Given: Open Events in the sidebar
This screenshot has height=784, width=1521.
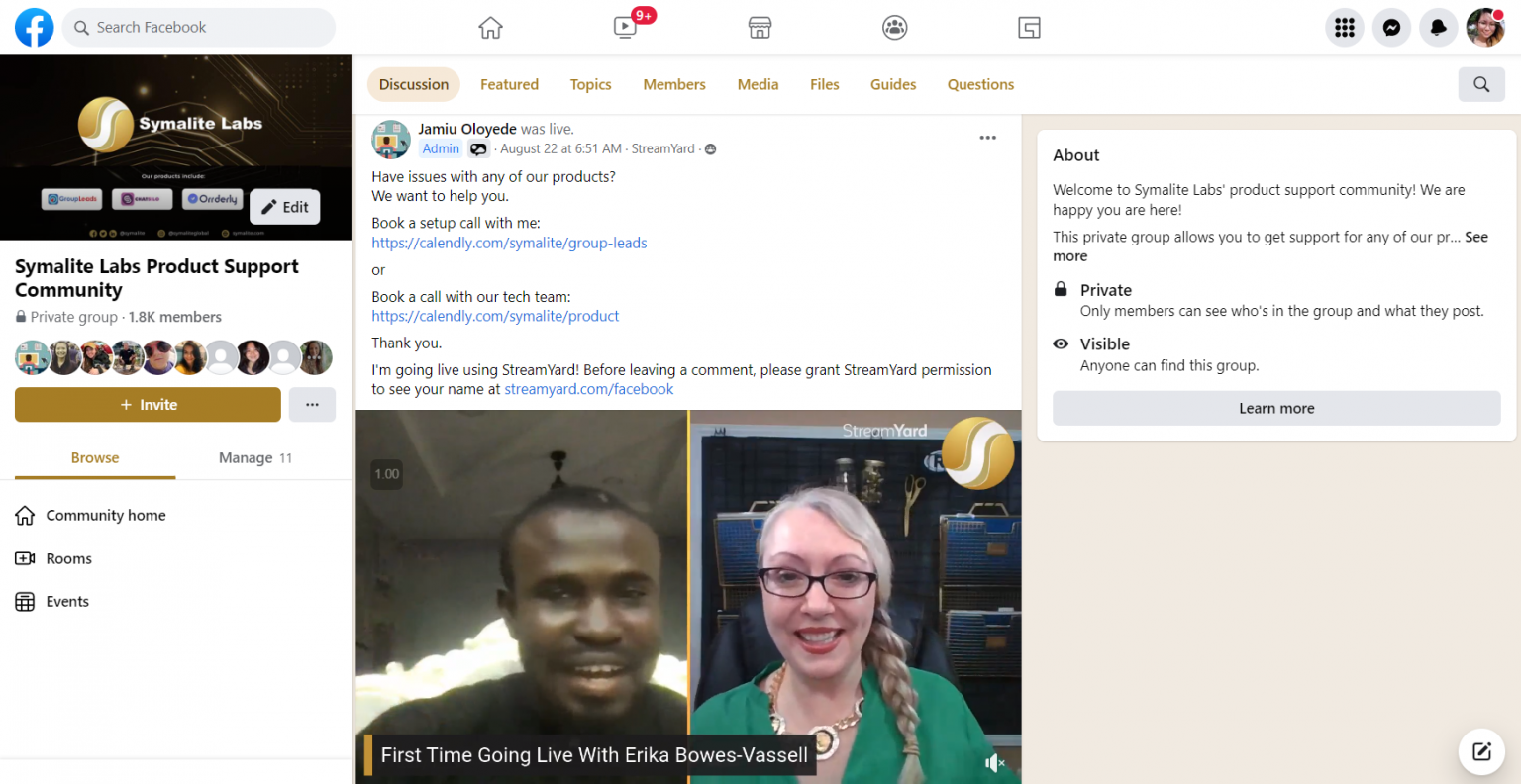Looking at the screenshot, I should tap(66, 601).
